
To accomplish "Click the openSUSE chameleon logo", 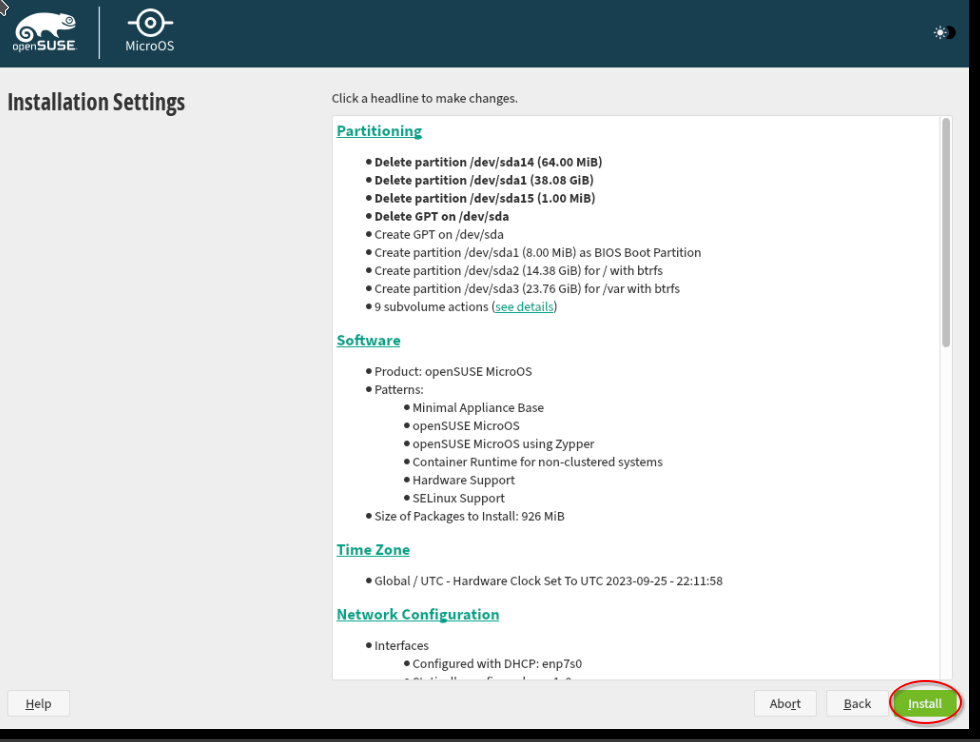I will (45, 33).
